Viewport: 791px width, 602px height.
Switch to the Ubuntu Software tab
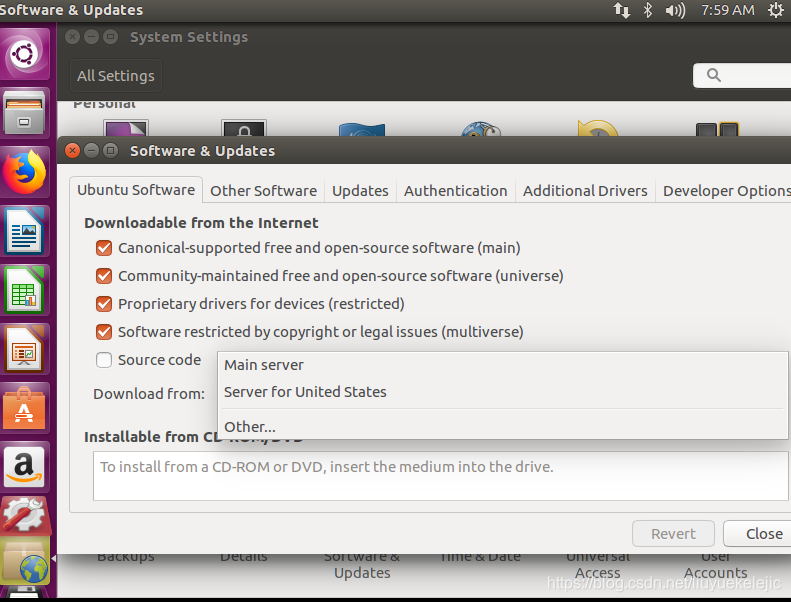click(x=136, y=190)
